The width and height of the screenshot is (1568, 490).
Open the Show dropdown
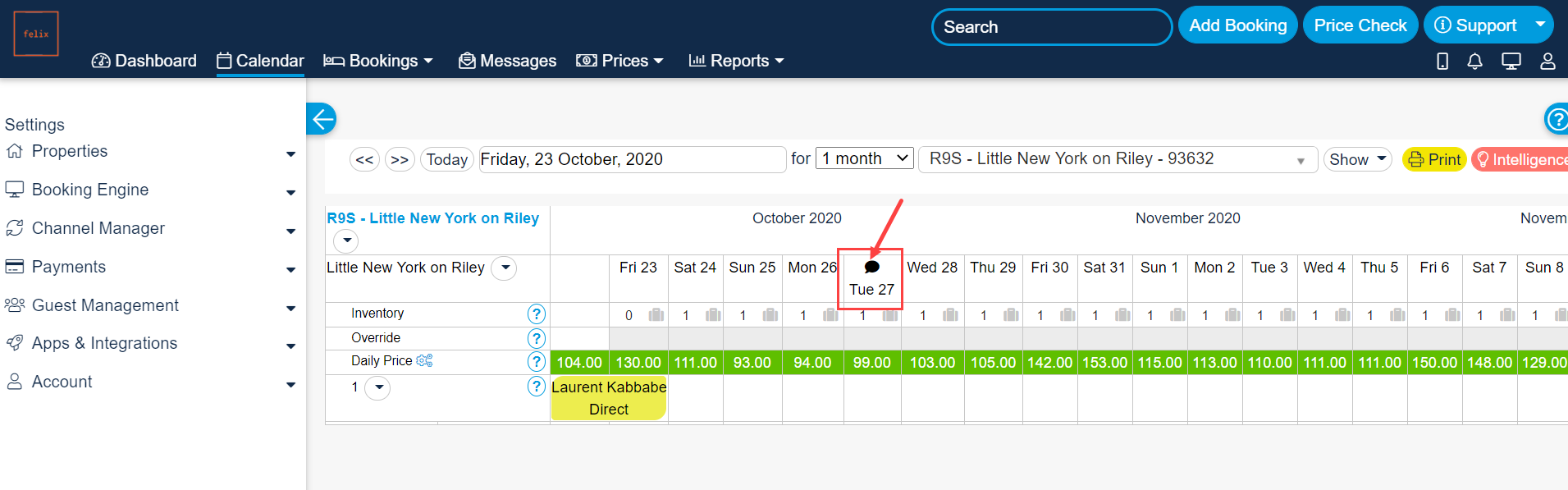tap(1357, 159)
